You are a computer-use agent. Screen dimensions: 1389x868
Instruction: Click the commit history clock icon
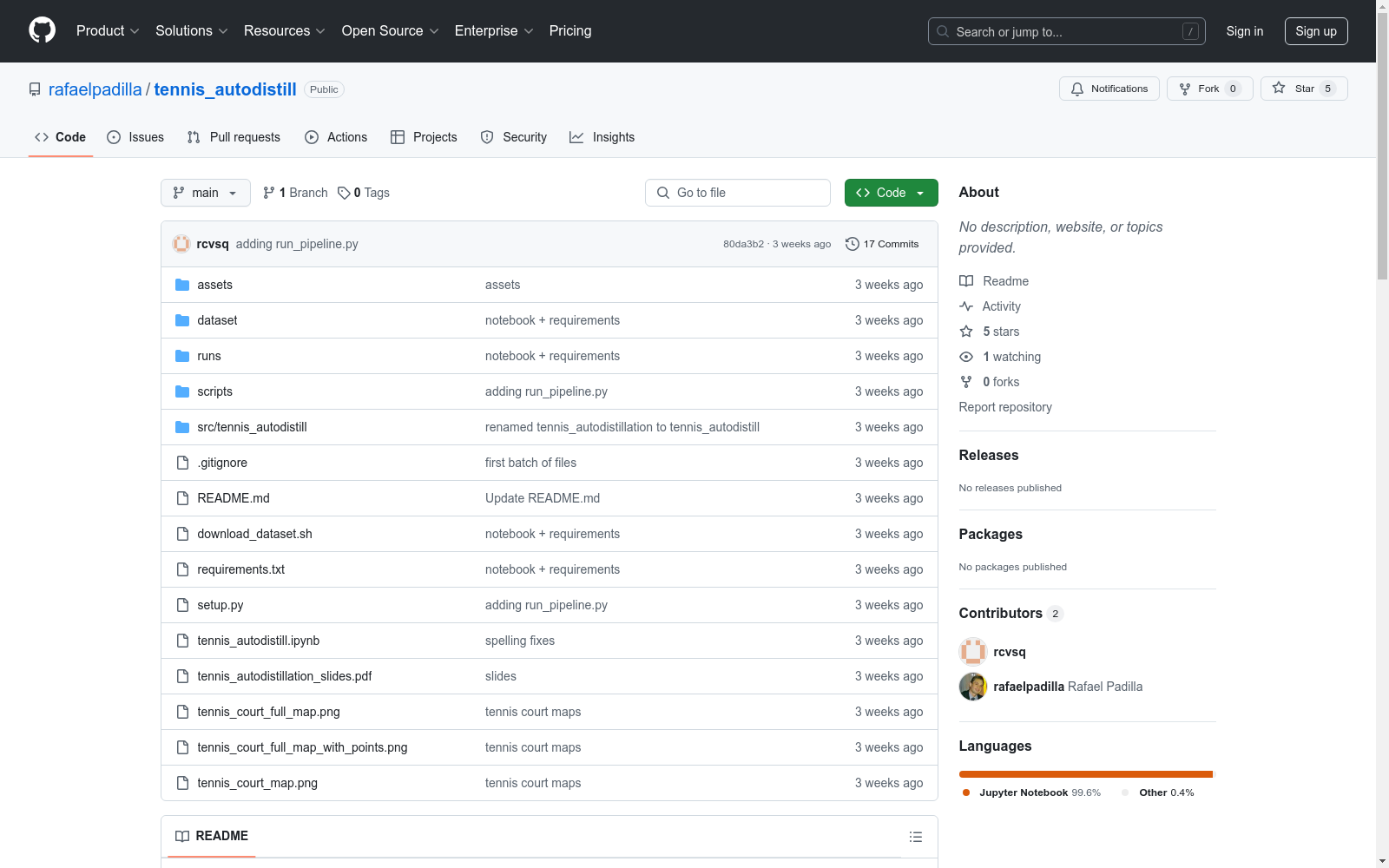coord(852,244)
